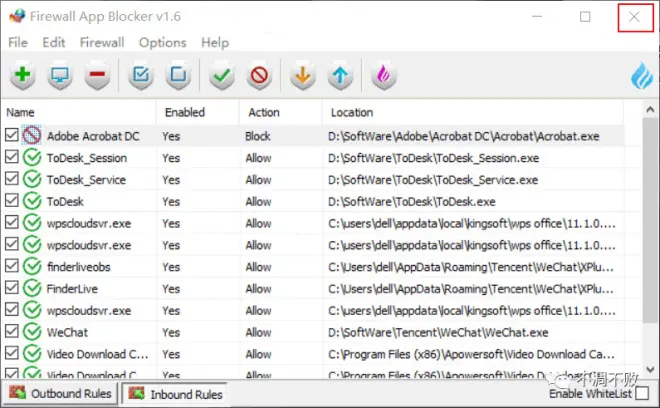Screen dimensions: 660x408
Task: Click the scrollbar down arrow
Action: 650,370
